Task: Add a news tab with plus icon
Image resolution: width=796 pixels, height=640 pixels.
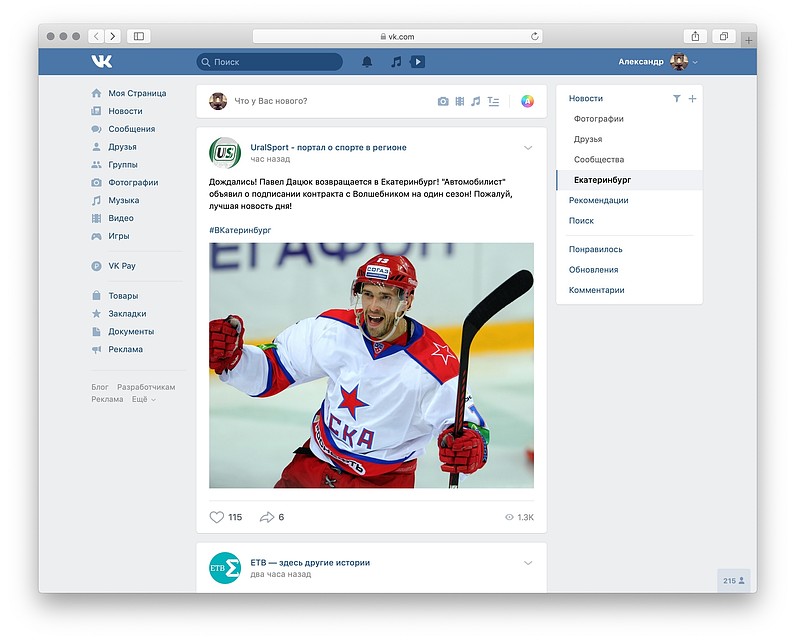Action: tap(692, 98)
